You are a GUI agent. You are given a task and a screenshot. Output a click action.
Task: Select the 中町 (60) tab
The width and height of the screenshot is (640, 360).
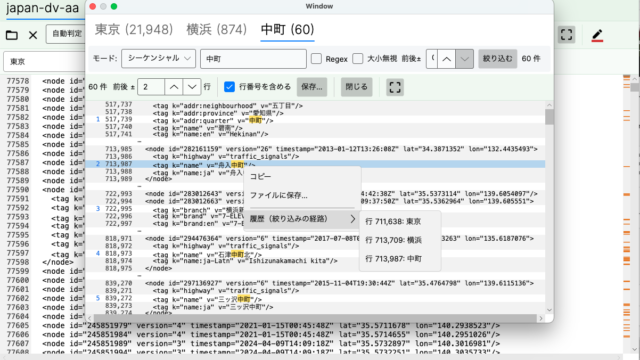click(x=287, y=29)
